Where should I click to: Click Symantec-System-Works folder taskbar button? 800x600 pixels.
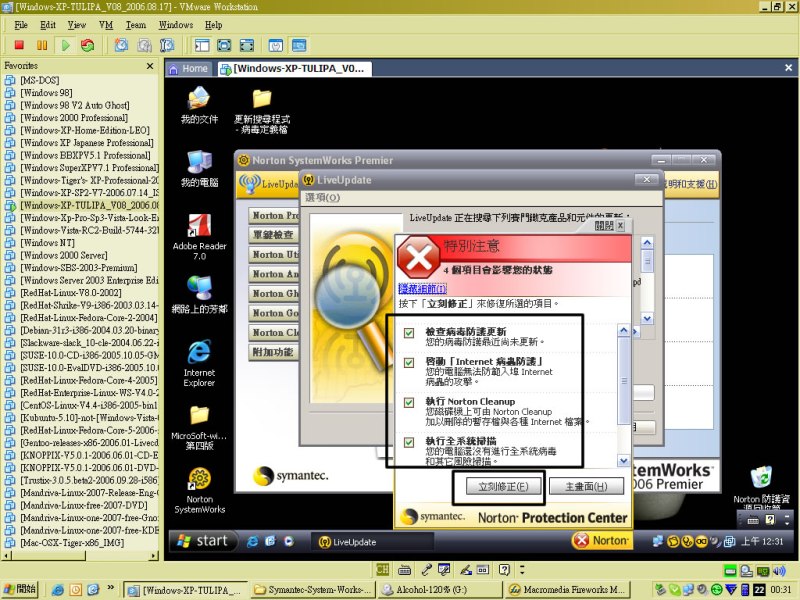tap(312, 590)
